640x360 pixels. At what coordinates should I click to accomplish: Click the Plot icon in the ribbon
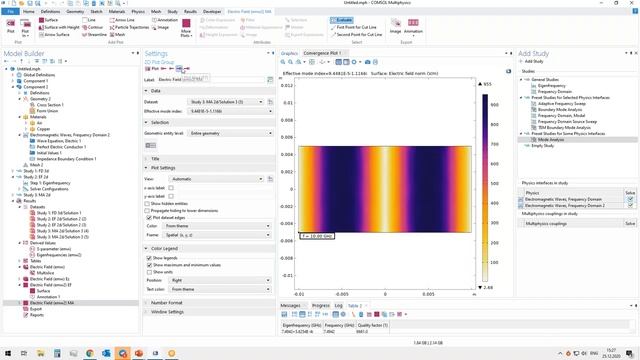coord(11,26)
